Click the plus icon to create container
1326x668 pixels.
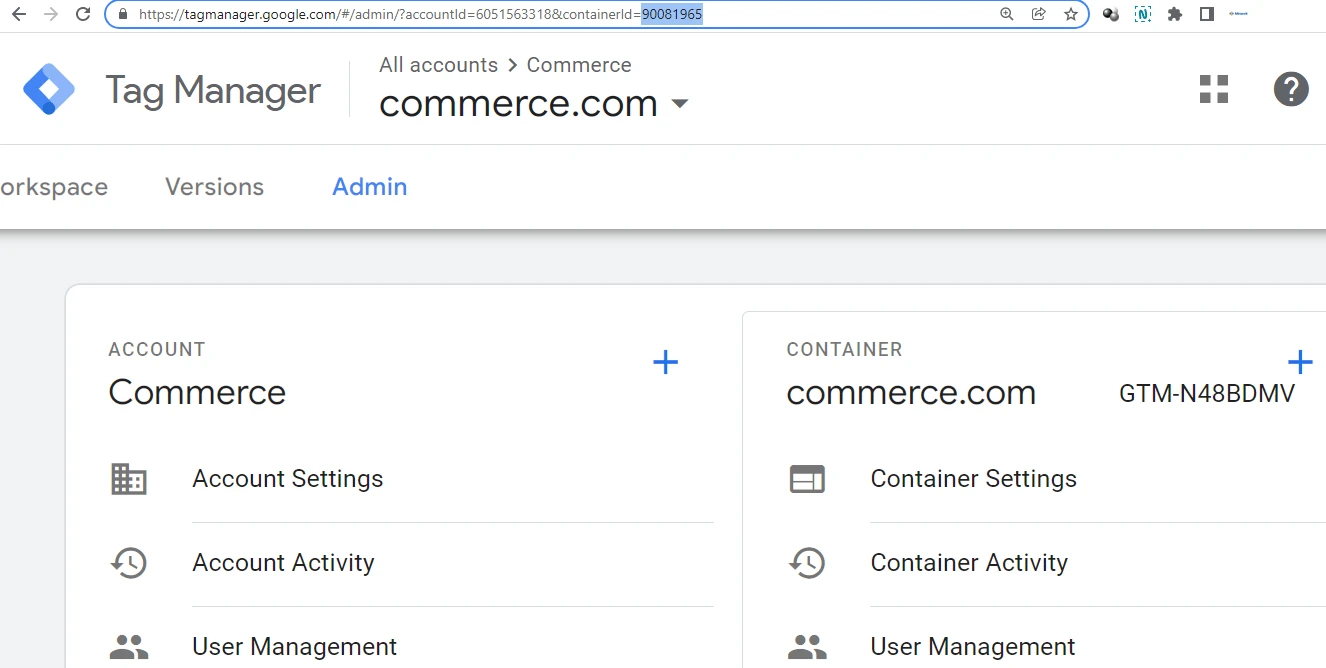[x=1299, y=362]
